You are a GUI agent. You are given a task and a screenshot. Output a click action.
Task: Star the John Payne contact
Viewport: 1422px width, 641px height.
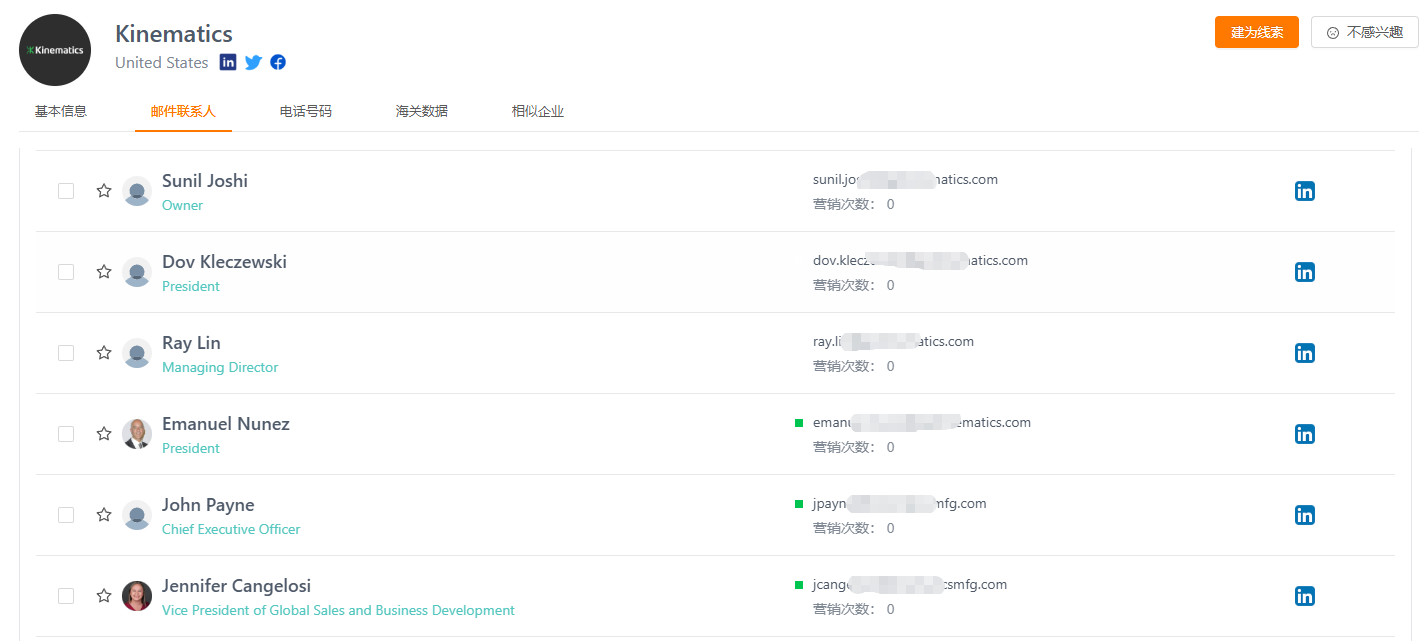(104, 515)
